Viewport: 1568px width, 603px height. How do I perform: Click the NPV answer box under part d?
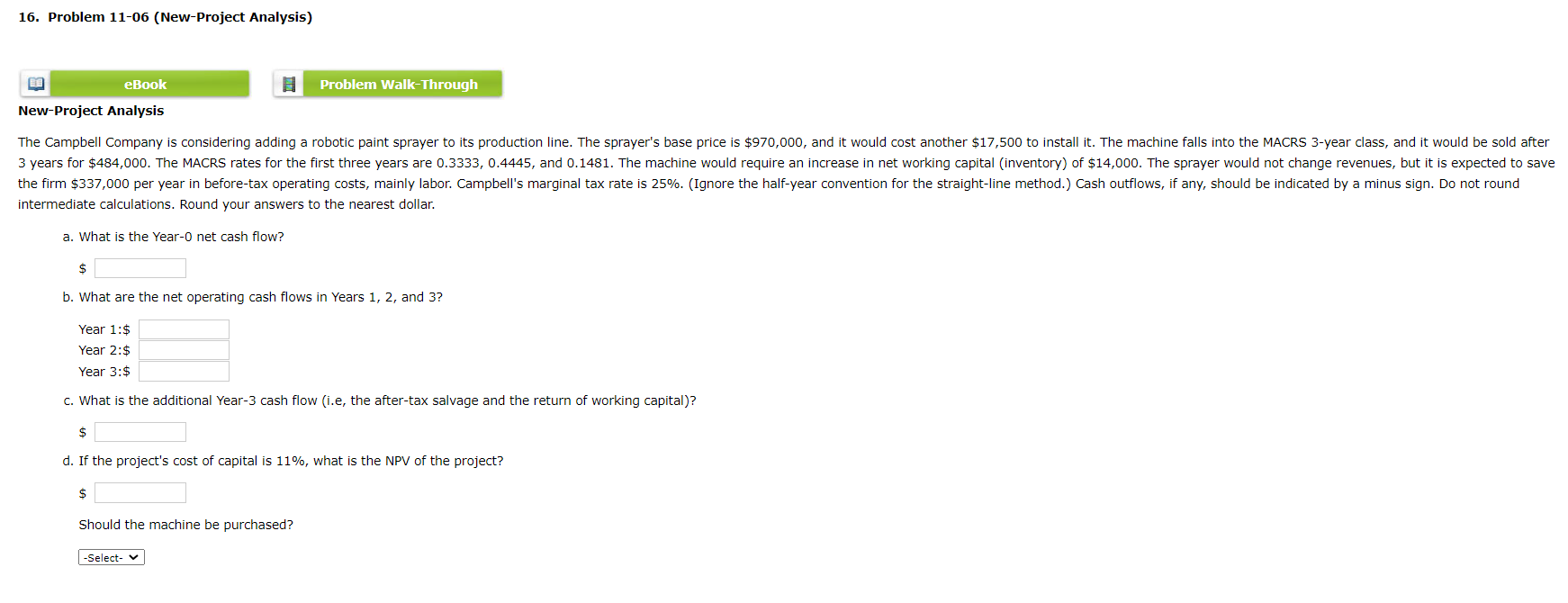click(x=140, y=492)
